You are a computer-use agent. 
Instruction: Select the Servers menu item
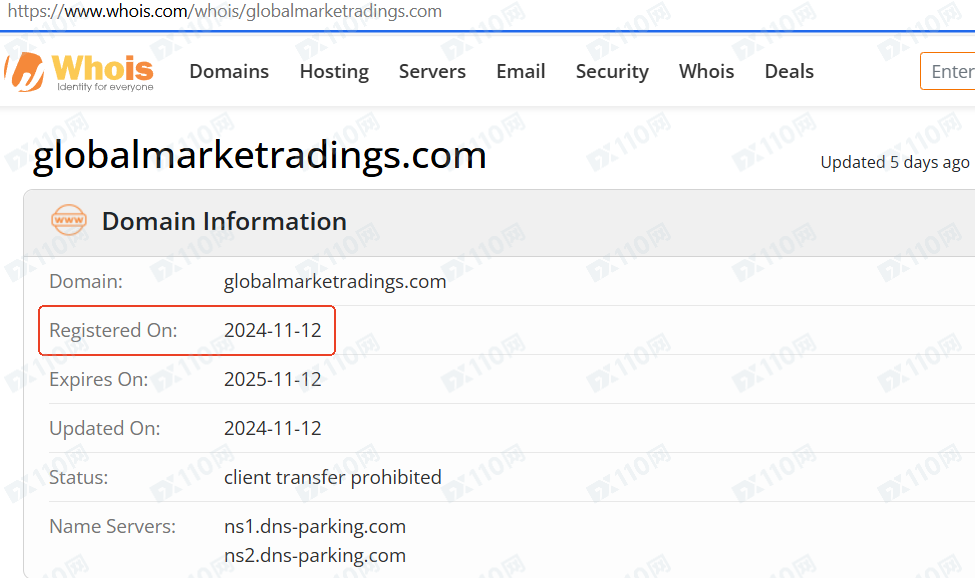click(432, 72)
